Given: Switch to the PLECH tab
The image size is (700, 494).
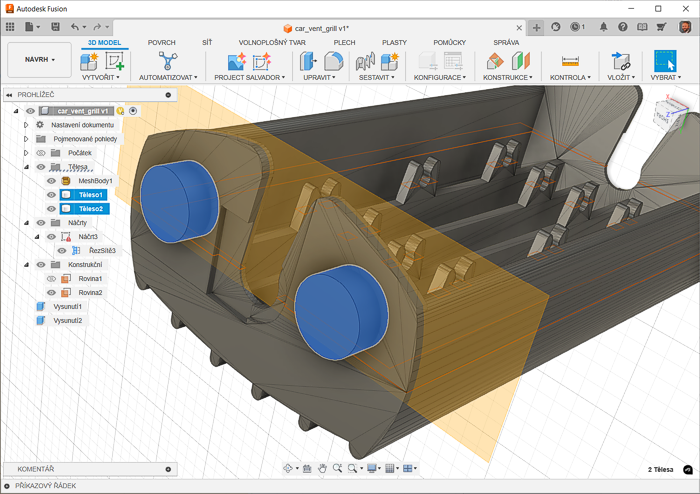Looking at the screenshot, I should (x=345, y=42).
